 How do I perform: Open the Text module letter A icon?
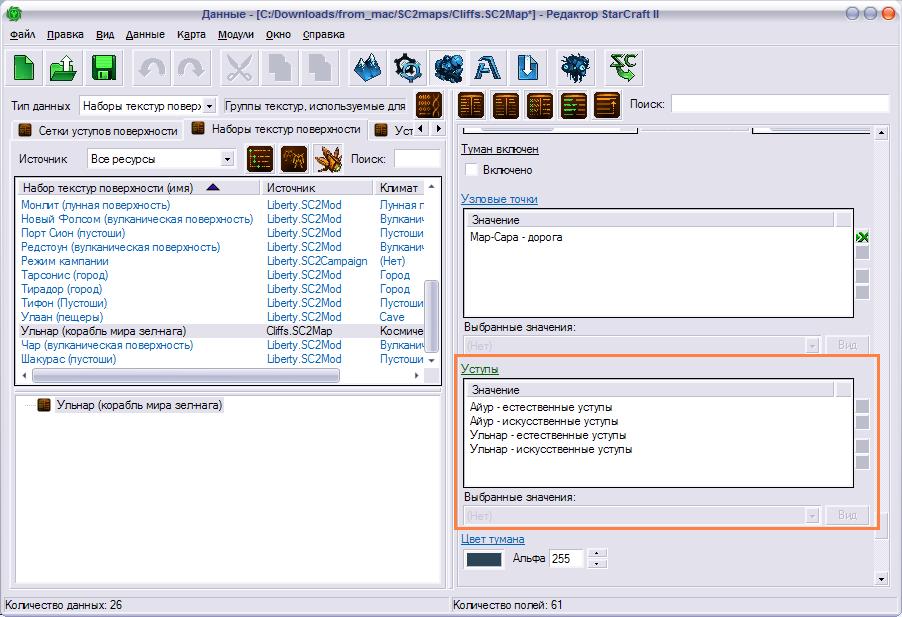[x=488, y=68]
